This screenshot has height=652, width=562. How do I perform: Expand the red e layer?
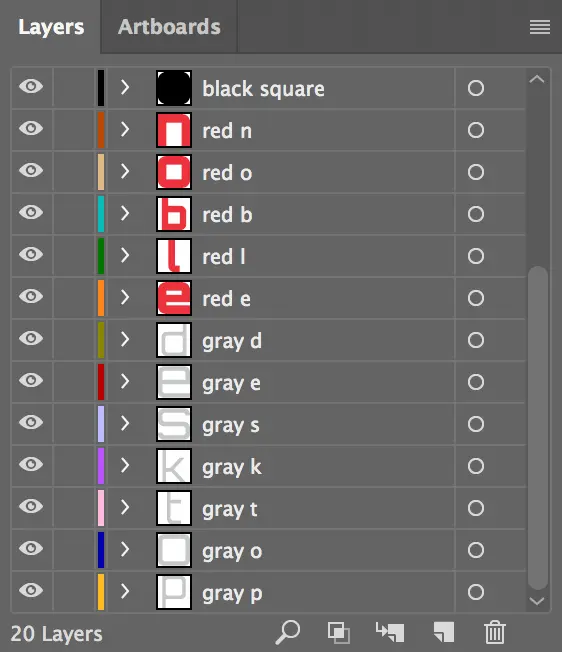tap(125, 297)
